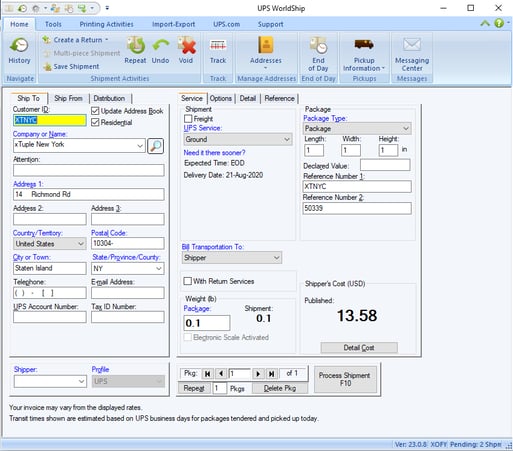513x451 pixels.
Task: Click the City or Town field
Action: [x=50, y=268]
